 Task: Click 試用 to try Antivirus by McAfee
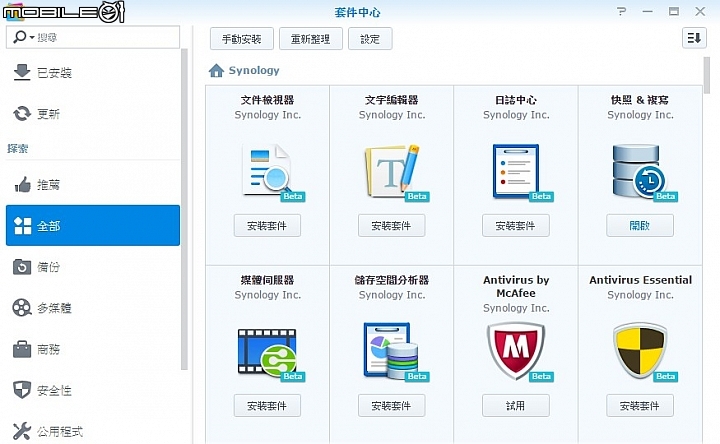pyautogui.click(x=516, y=405)
